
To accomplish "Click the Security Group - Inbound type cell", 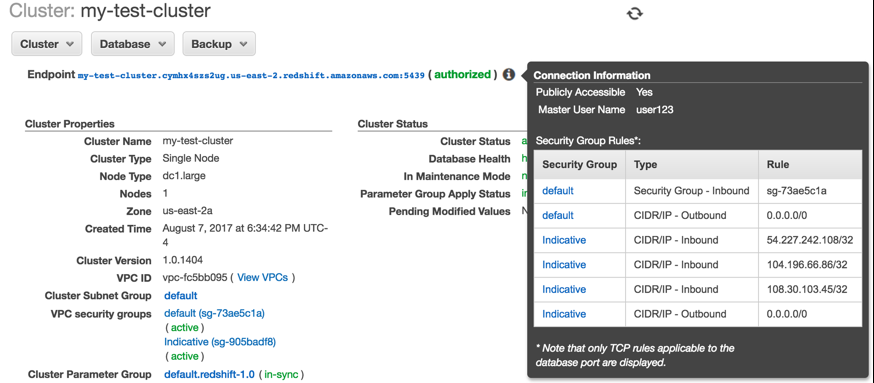I will [692, 191].
